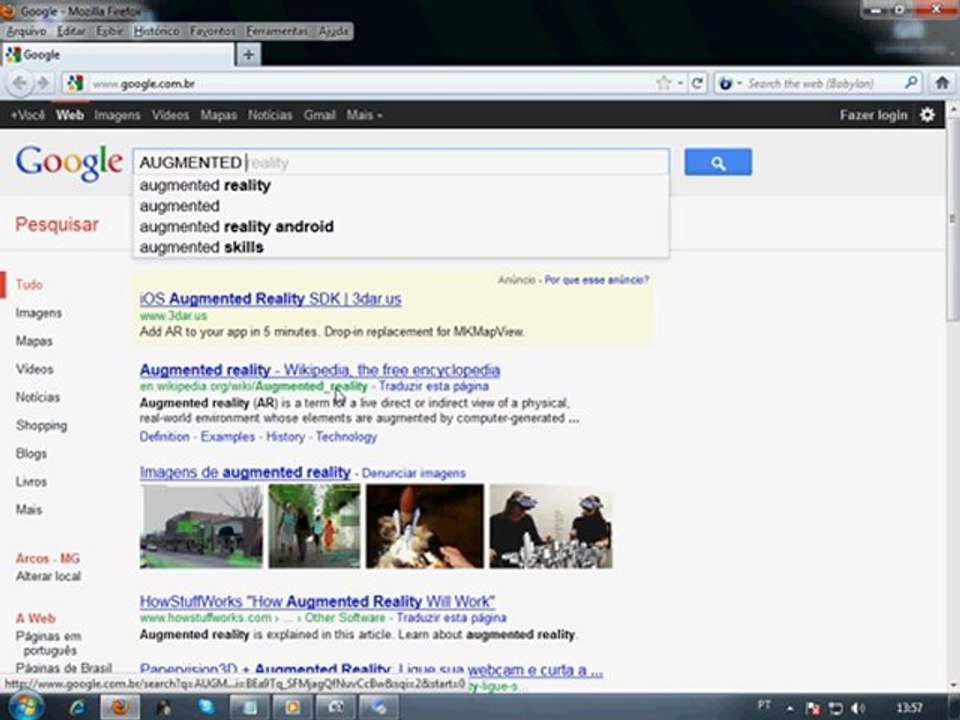Open the Editar menu
Image resolution: width=960 pixels, height=720 pixels.
(71, 31)
